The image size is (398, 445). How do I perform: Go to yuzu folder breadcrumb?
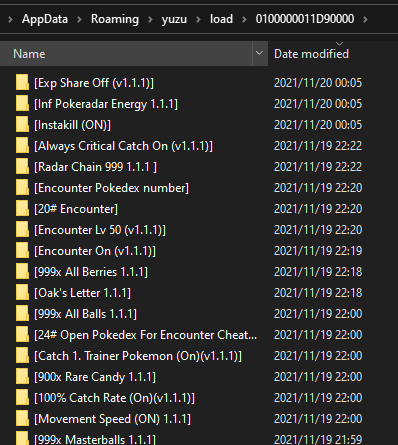point(174,19)
